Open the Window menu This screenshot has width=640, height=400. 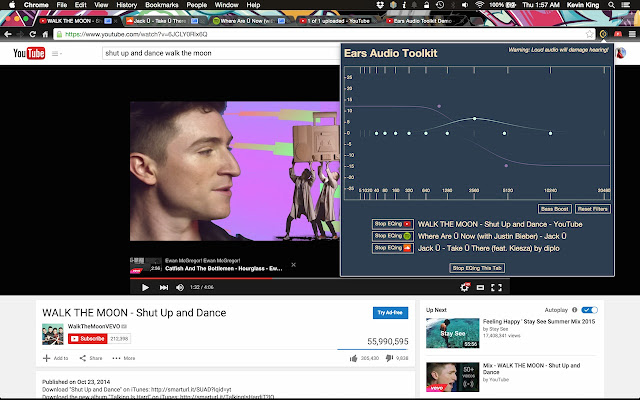point(227,5)
